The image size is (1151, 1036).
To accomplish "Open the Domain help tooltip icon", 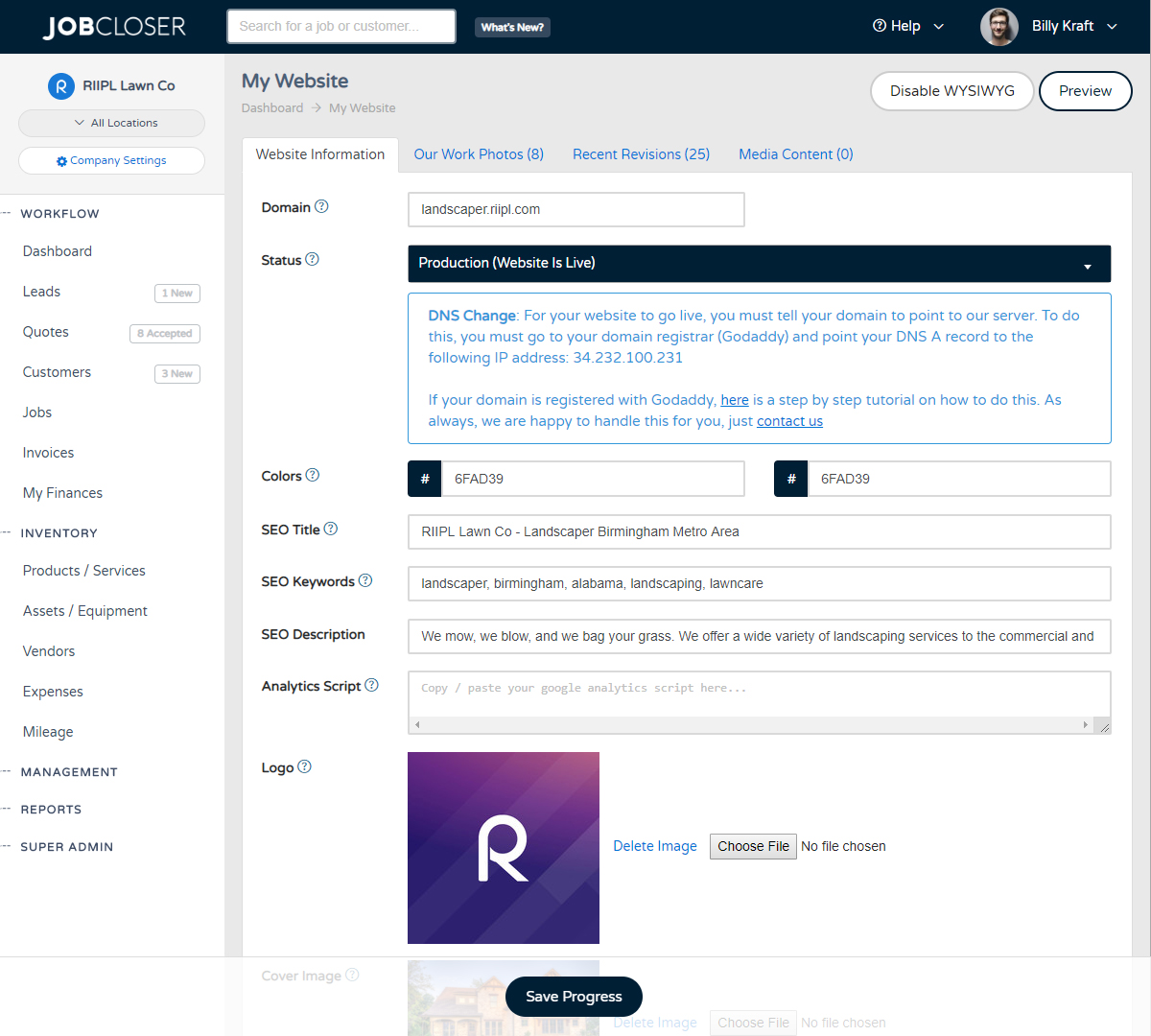I will 322,205.
